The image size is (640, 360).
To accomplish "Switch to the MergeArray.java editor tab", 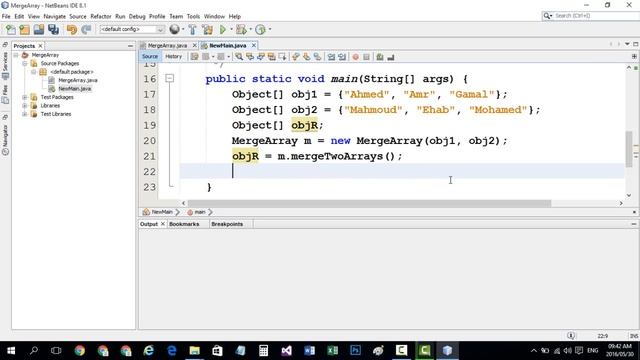I will pyautogui.click(x=167, y=46).
